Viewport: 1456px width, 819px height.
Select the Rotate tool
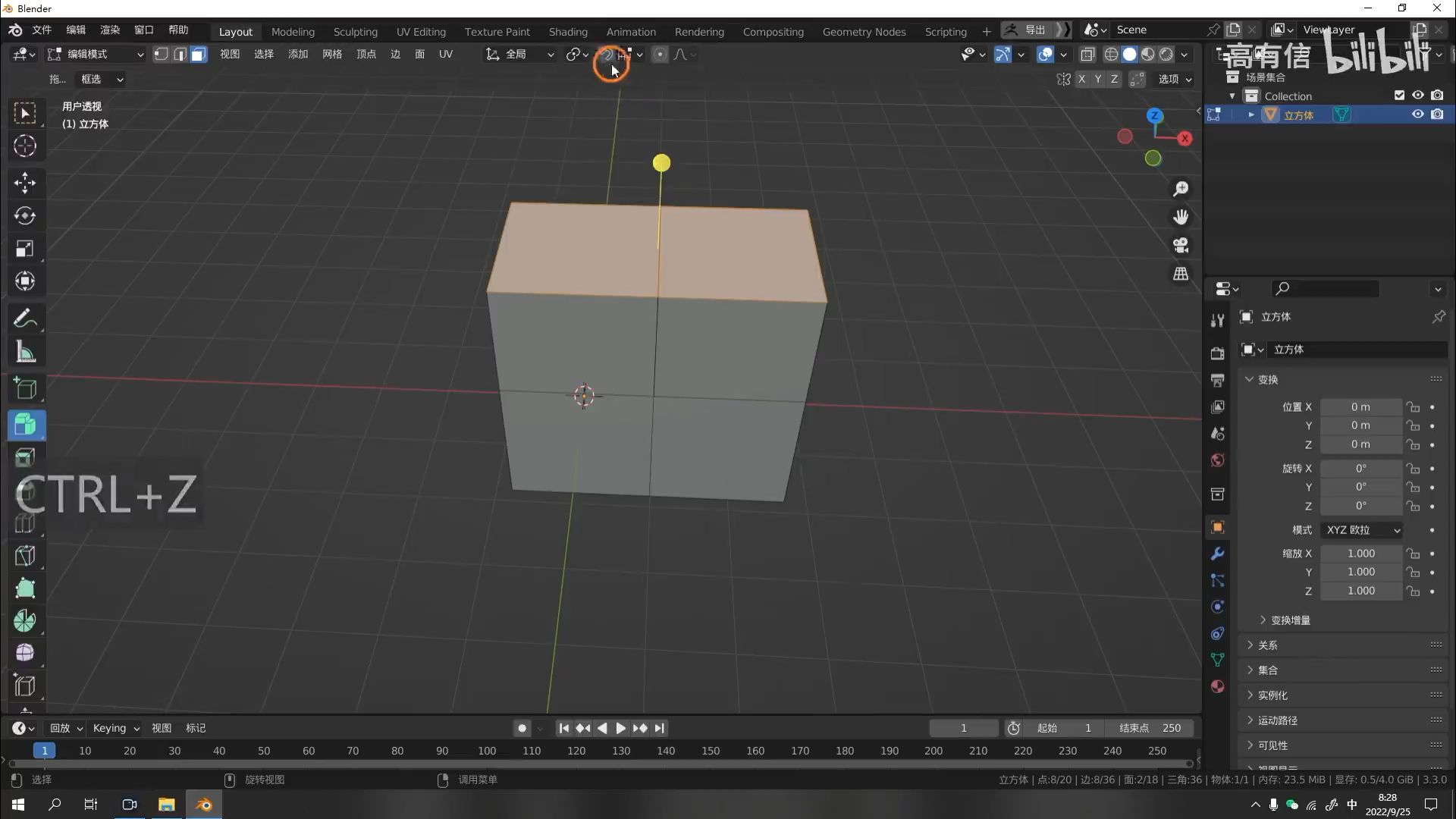(x=24, y=216)
